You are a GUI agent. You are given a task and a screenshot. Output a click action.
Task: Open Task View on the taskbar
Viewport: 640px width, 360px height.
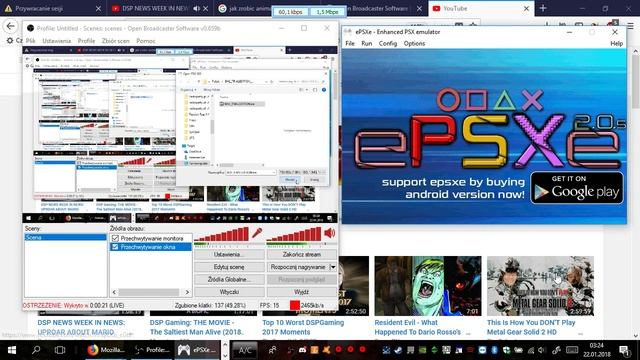coord(60,350)
